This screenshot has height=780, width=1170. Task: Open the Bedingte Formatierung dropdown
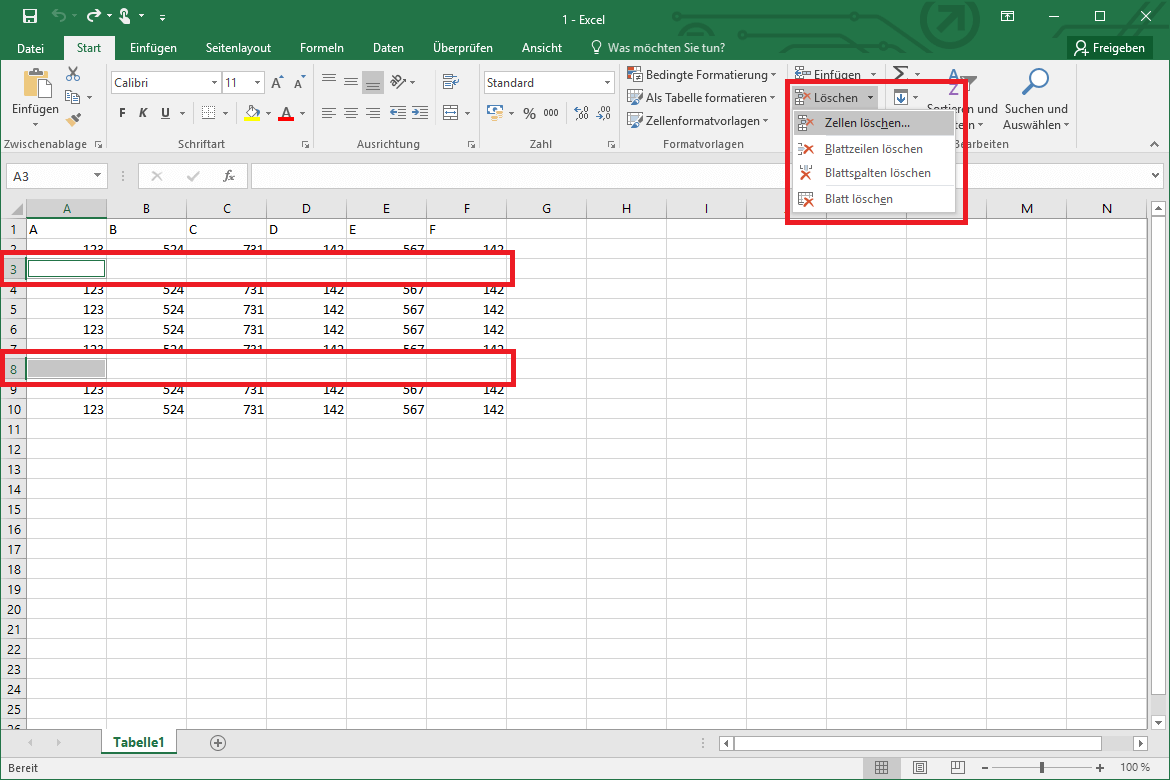click(x=702, y=75)
